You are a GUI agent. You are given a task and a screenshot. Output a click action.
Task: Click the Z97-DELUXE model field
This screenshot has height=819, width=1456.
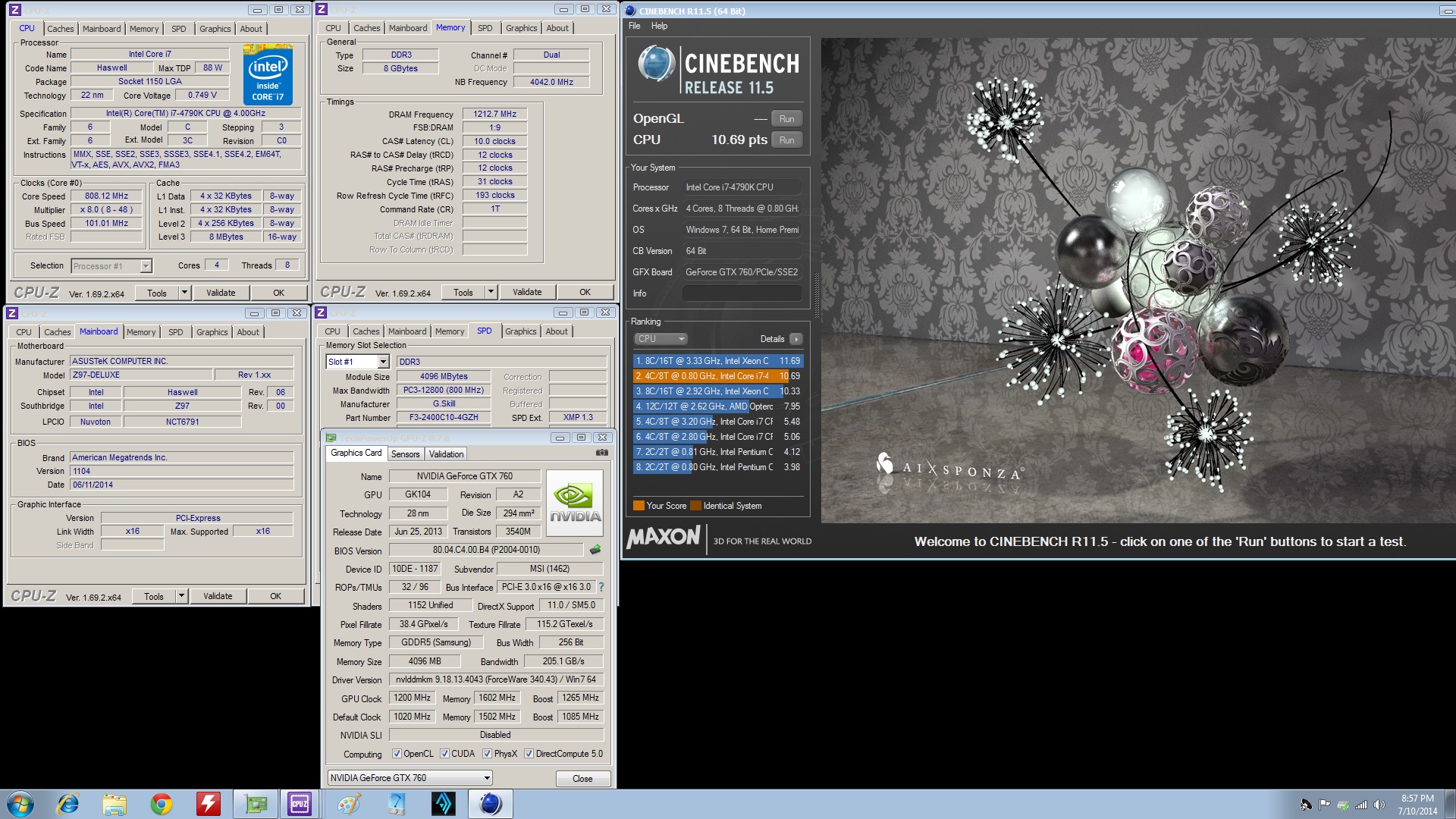140,375
